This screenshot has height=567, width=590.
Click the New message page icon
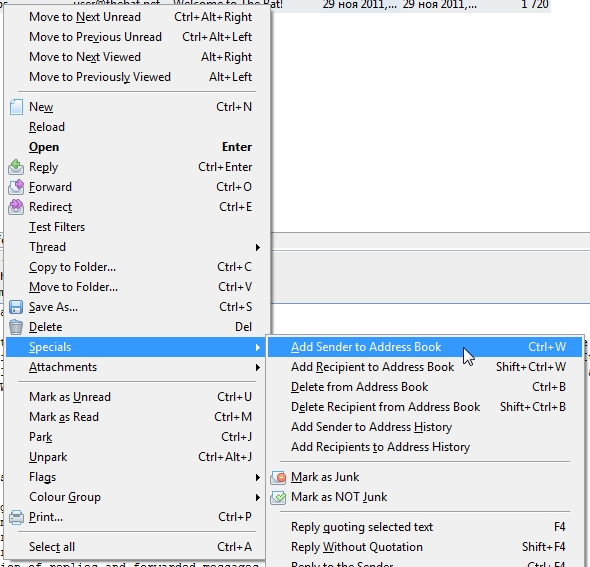[16, 107]
